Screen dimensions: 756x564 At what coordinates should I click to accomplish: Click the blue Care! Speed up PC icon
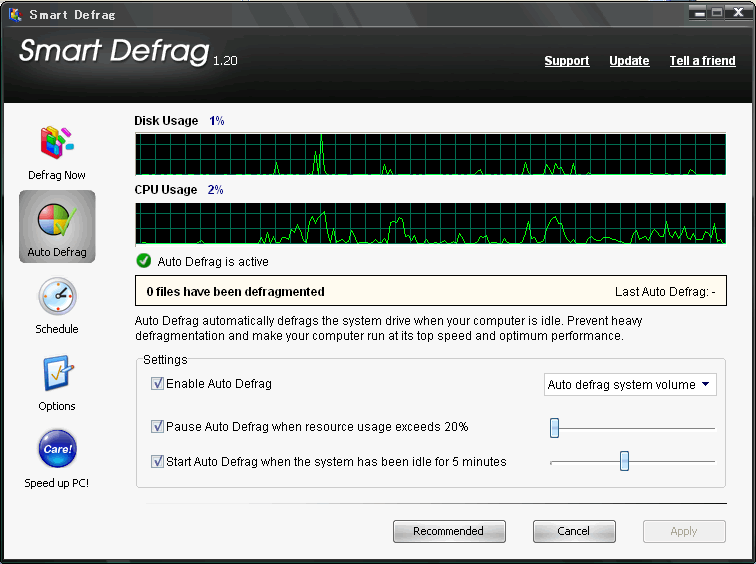[x=57, y=449]
